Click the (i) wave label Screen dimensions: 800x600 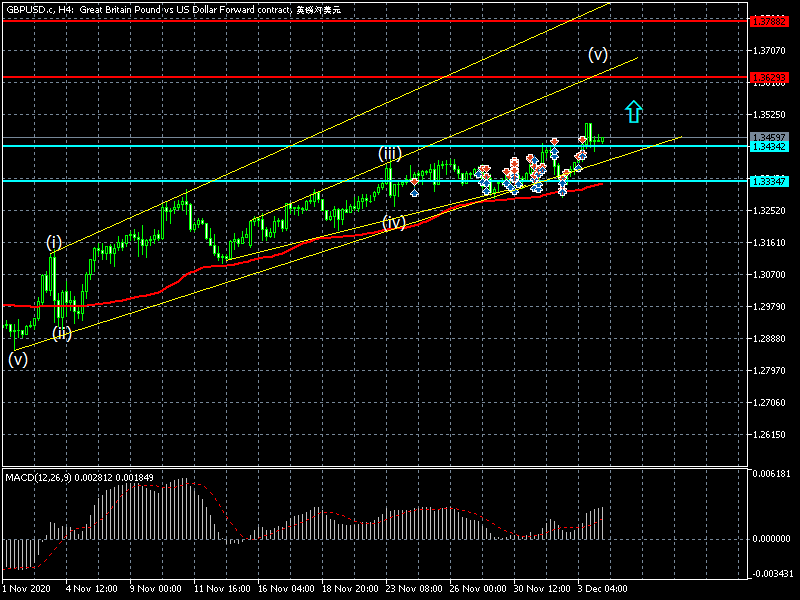pos(54,242)
